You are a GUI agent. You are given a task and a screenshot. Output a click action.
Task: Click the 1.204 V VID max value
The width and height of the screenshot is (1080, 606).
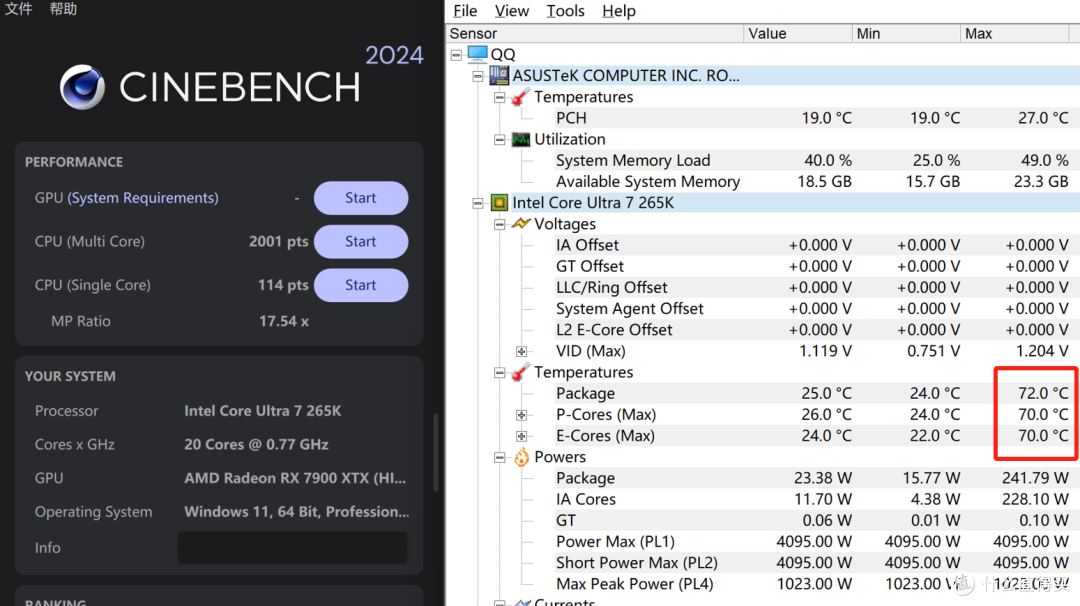[x=1040, y=351]
